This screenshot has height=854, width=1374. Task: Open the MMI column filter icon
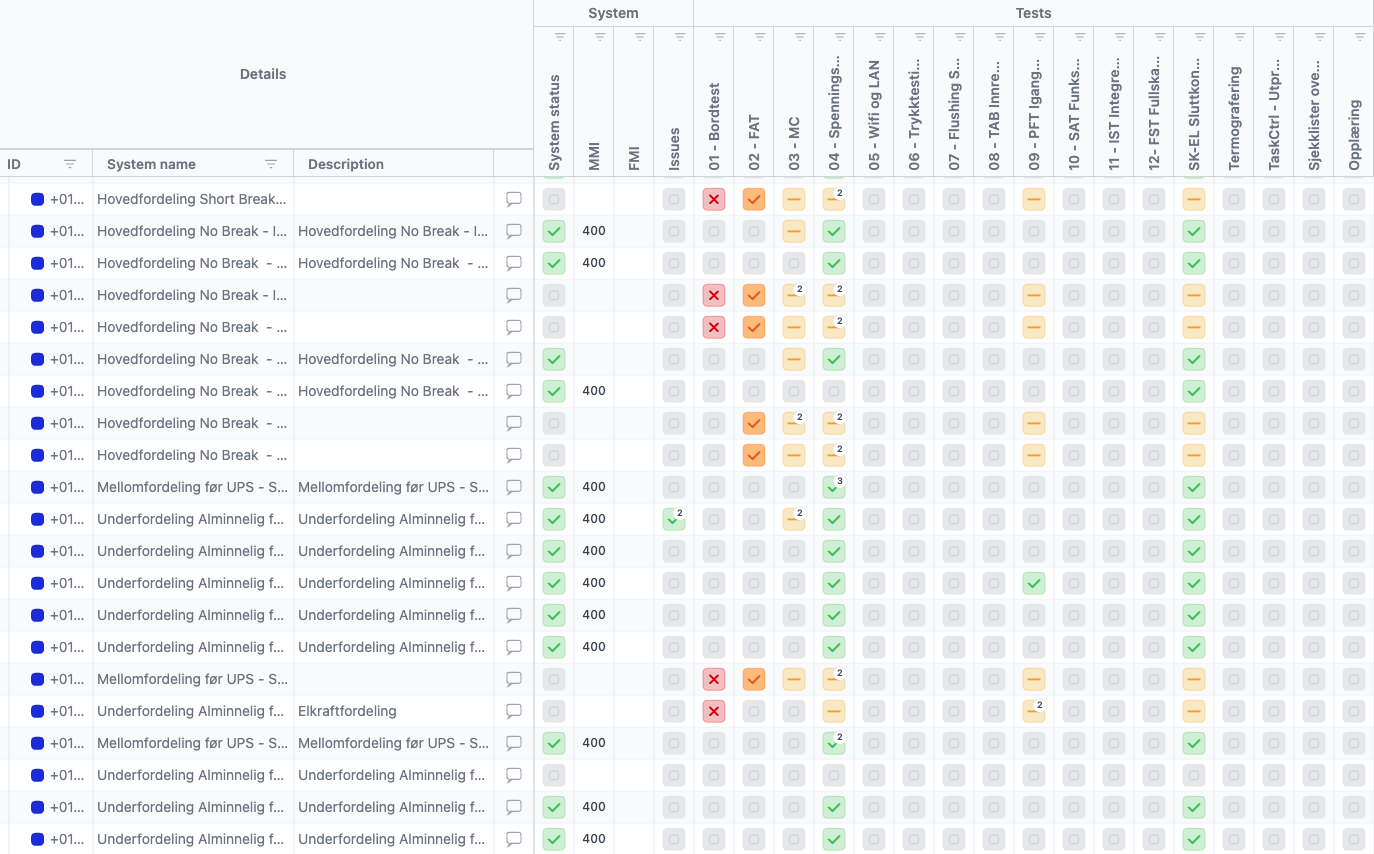pyautogui.click(x=600, y=37)
